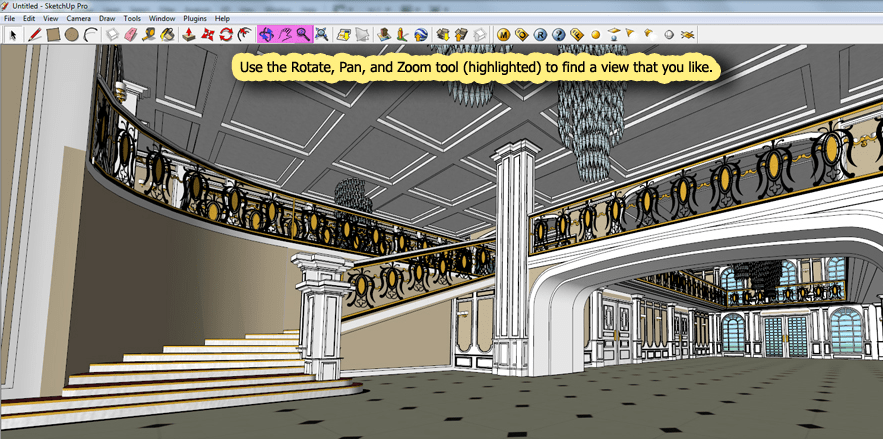Viewport: 883px width, 439px height.
Task: Pick the Line pencil tool
Action: tap(35, 35)
